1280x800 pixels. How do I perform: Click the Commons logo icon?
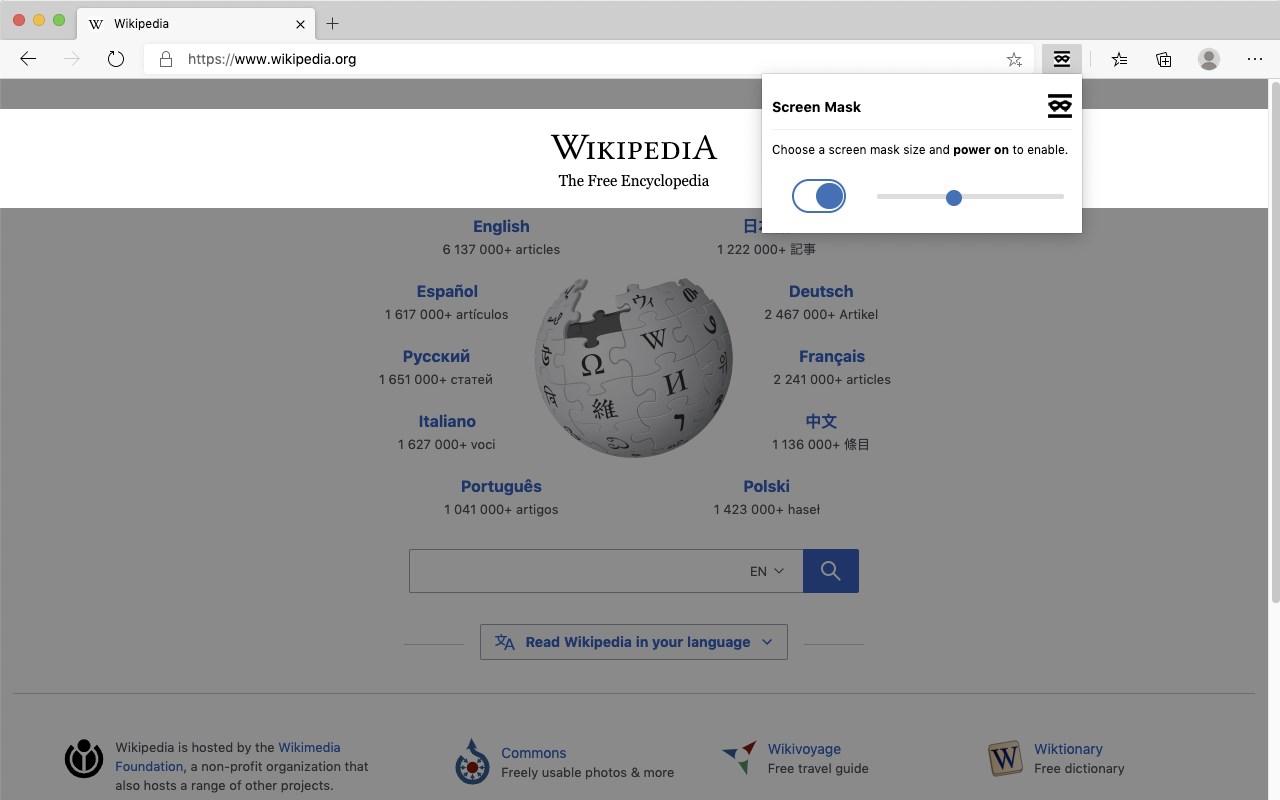[x=472, y=761]
